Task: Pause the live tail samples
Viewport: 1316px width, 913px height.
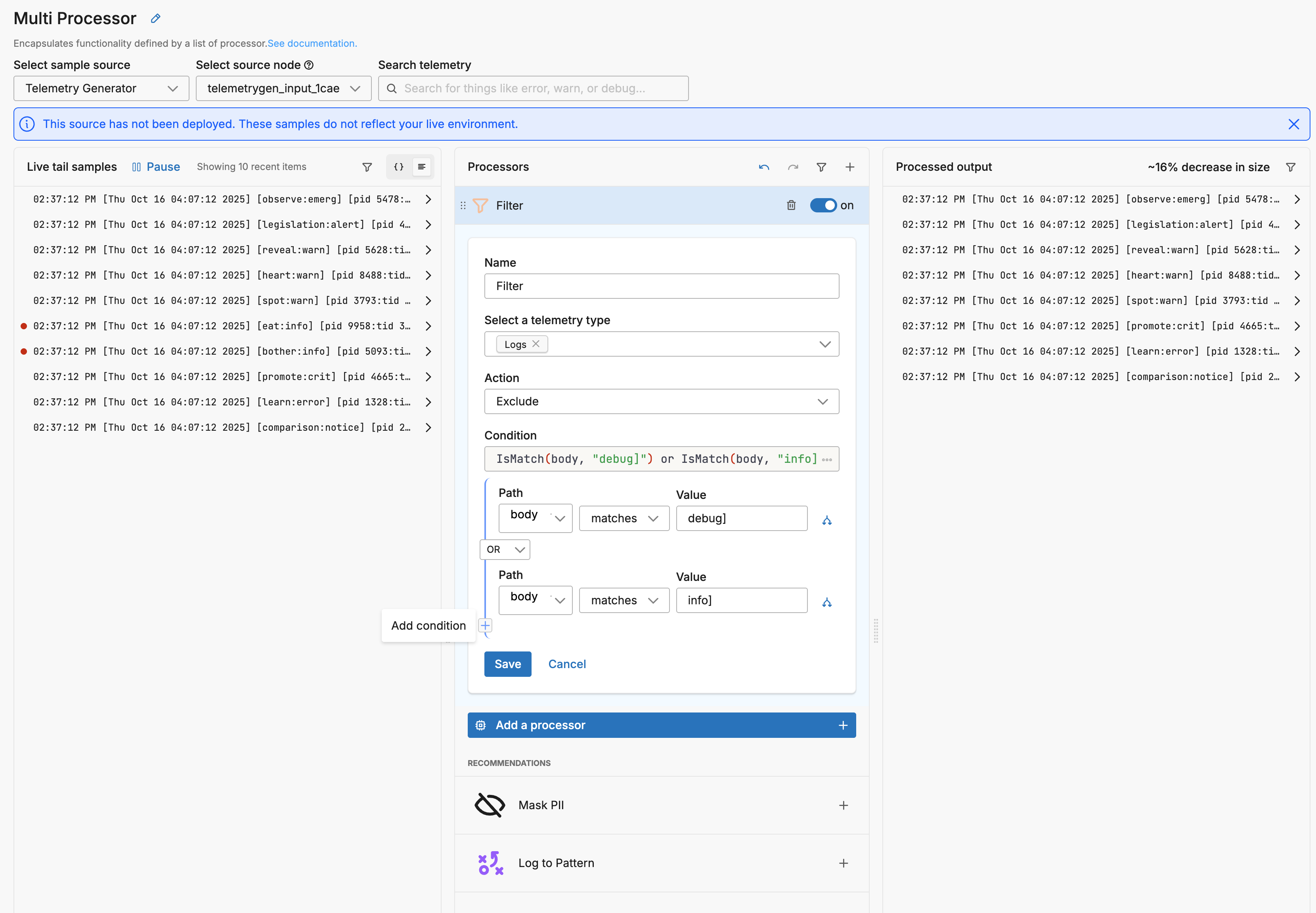Action: pos(156,167)
